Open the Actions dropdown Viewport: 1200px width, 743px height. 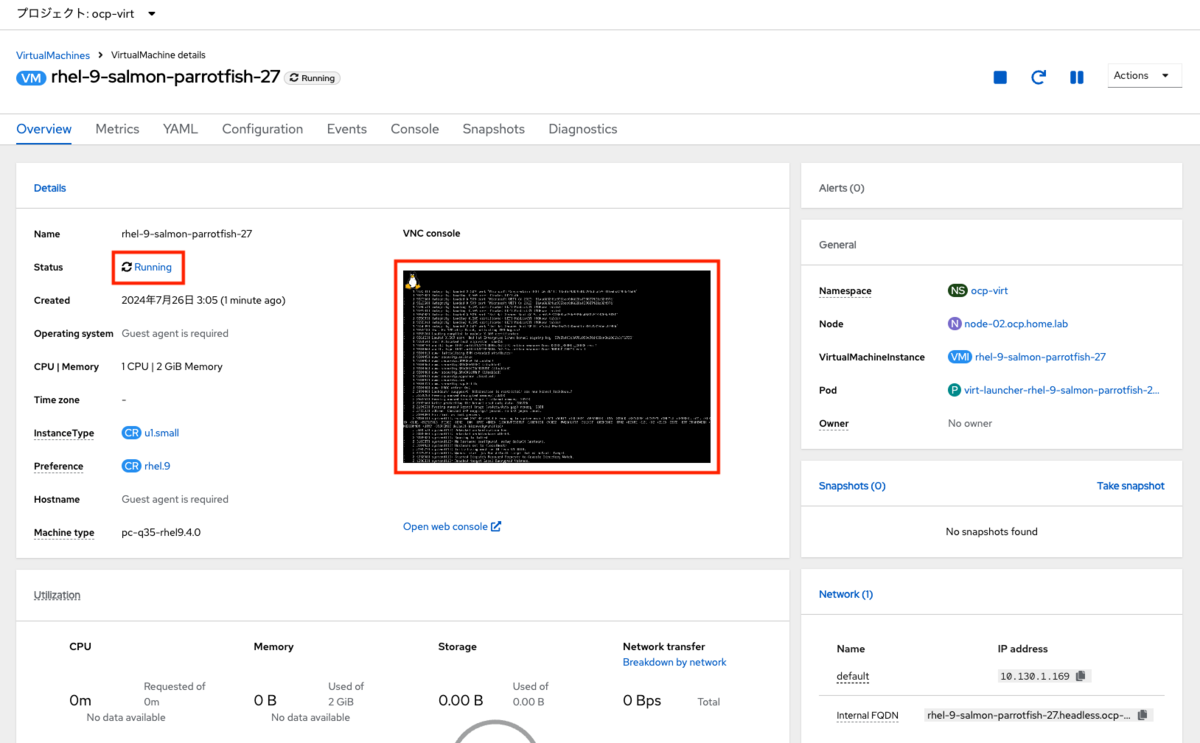pos(1145,76)
